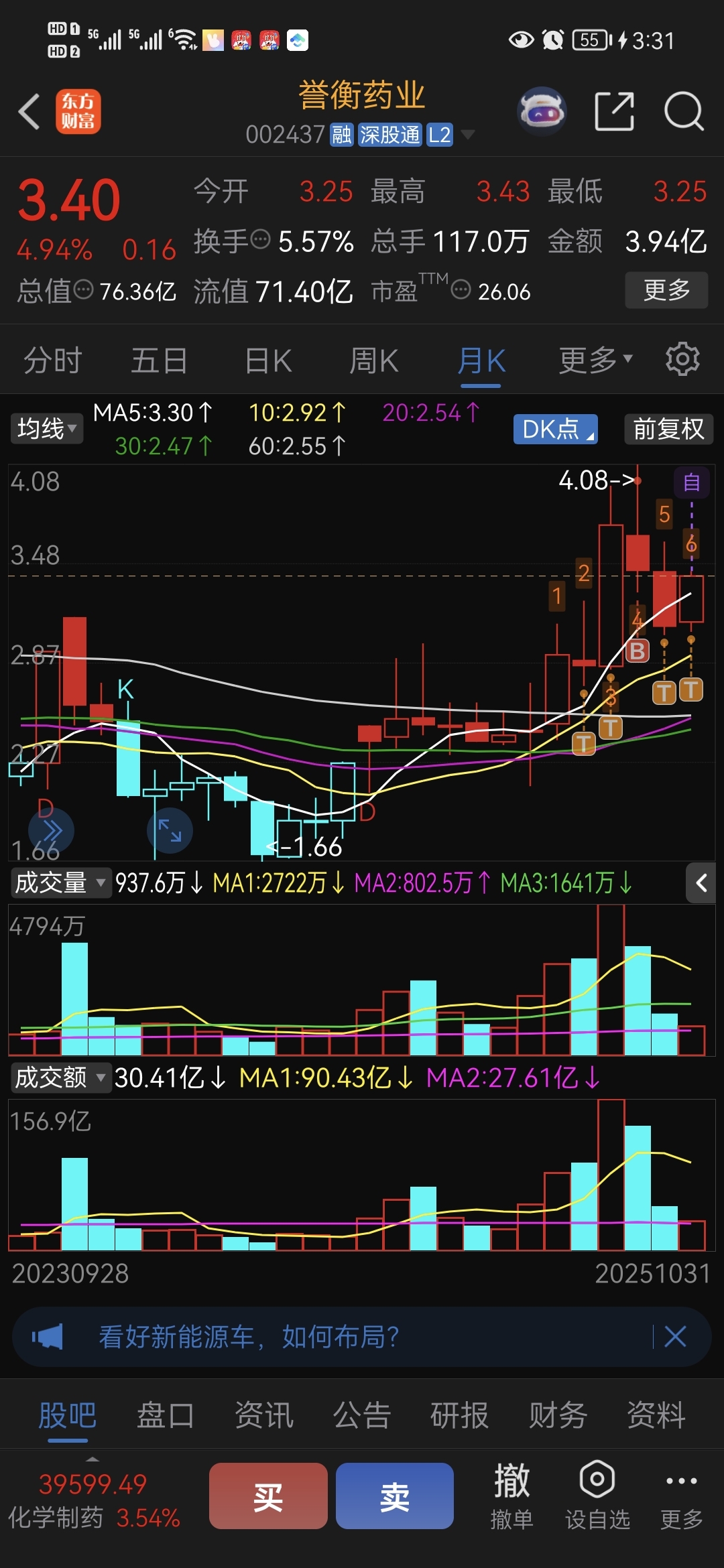
Task: Open the 看好新能源车,如何布局? link
Action: (249, 1337)
